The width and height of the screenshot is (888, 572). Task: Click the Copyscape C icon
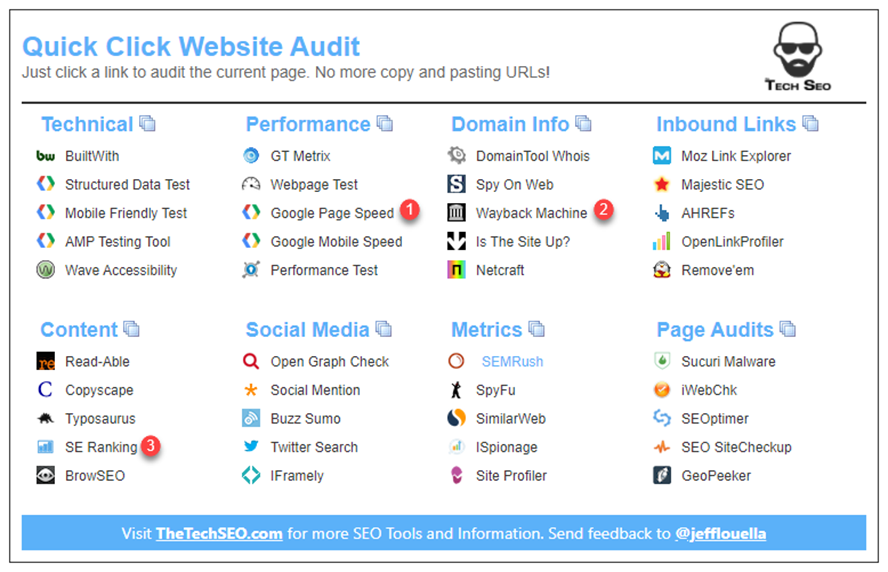coord(45,390)
